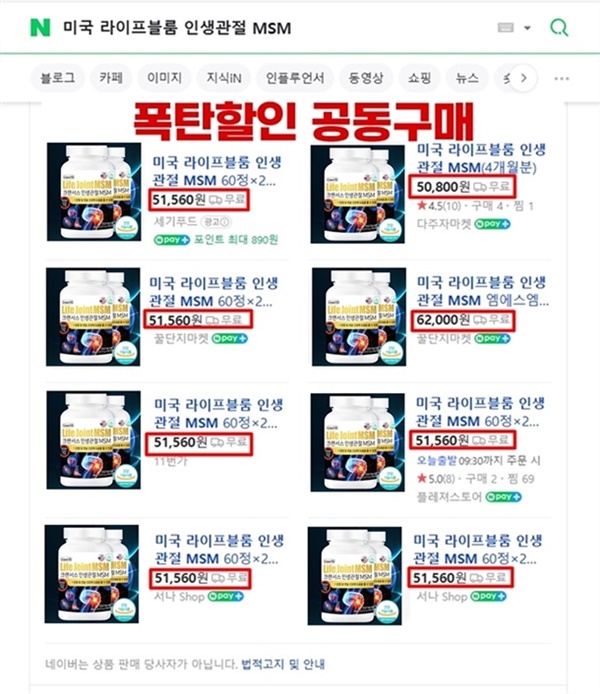Switch to the 블로그 tab
The height and width of the screenshot is (694, 600).
(x=58, y=78)
